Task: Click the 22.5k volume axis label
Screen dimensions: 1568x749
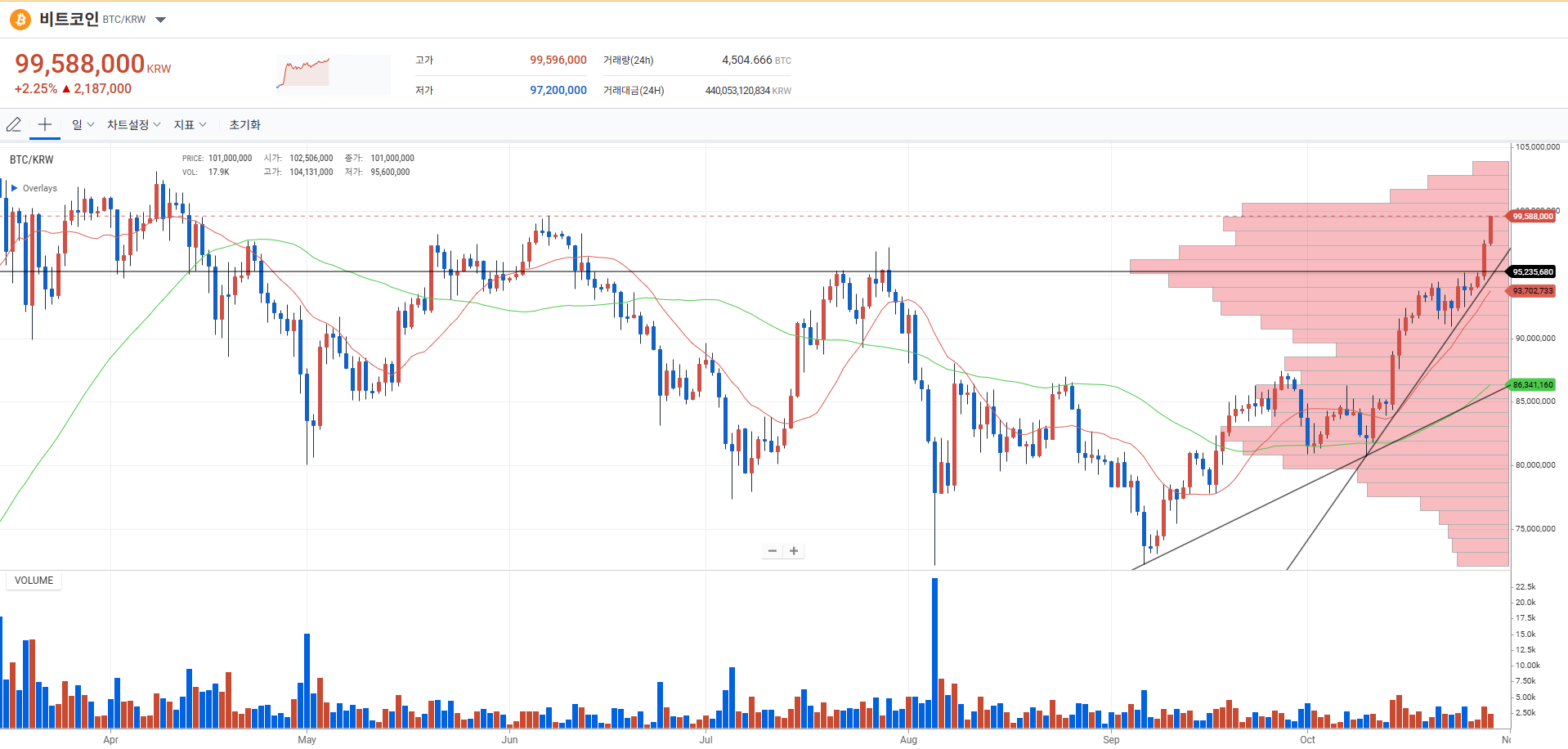Action: point(1525,587)
